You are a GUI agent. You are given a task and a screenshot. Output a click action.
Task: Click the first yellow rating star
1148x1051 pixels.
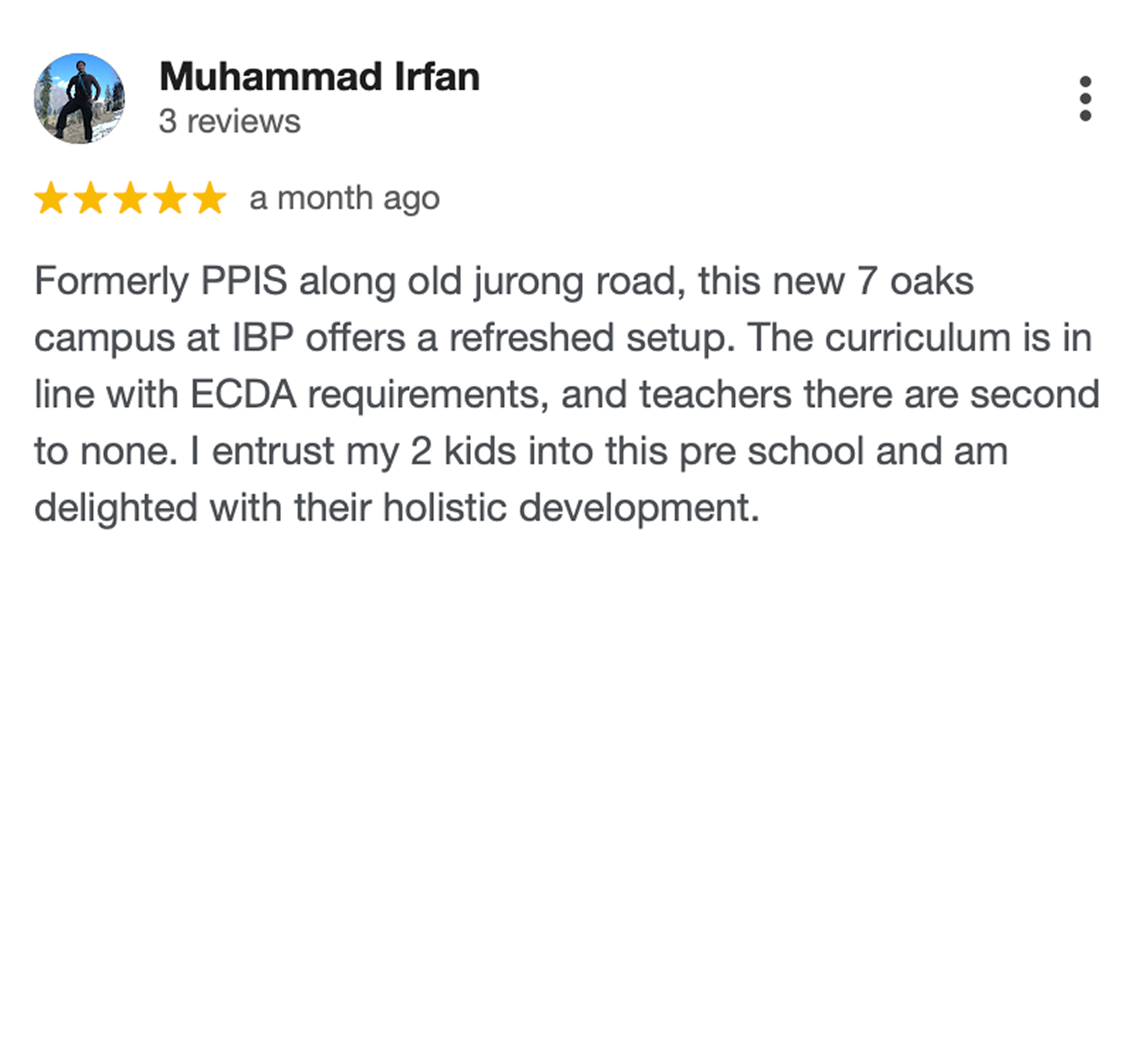(51, 198)
